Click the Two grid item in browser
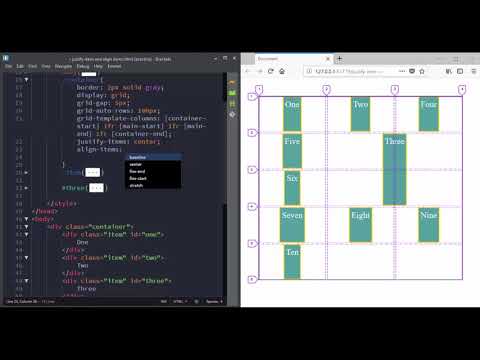This screenshot has width=480, height=360. point(360,114)
